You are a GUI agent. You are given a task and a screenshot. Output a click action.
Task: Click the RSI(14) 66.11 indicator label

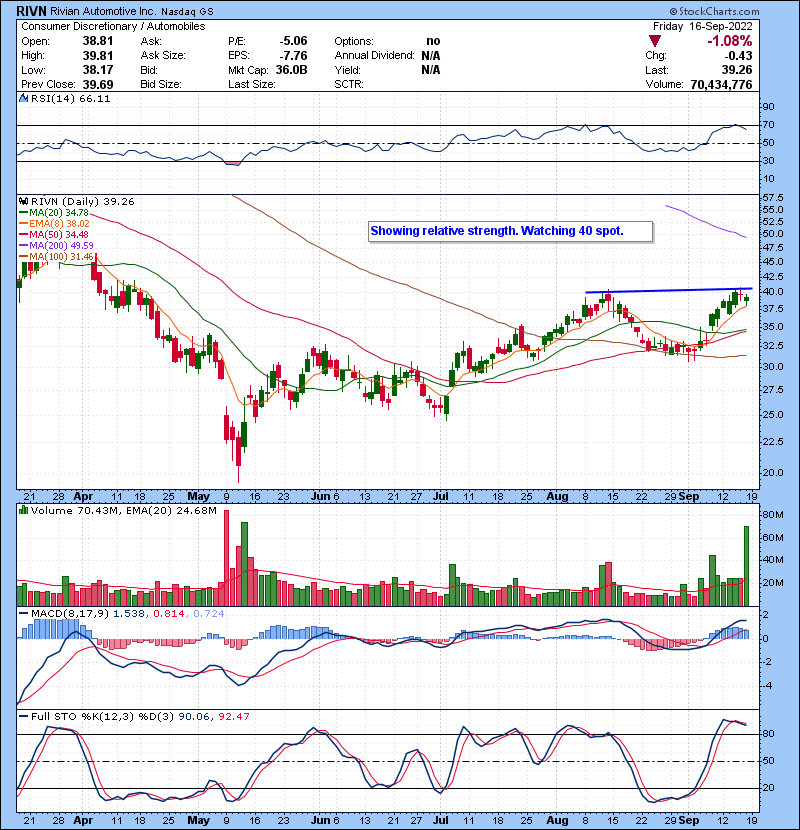(x=70, y=98)
